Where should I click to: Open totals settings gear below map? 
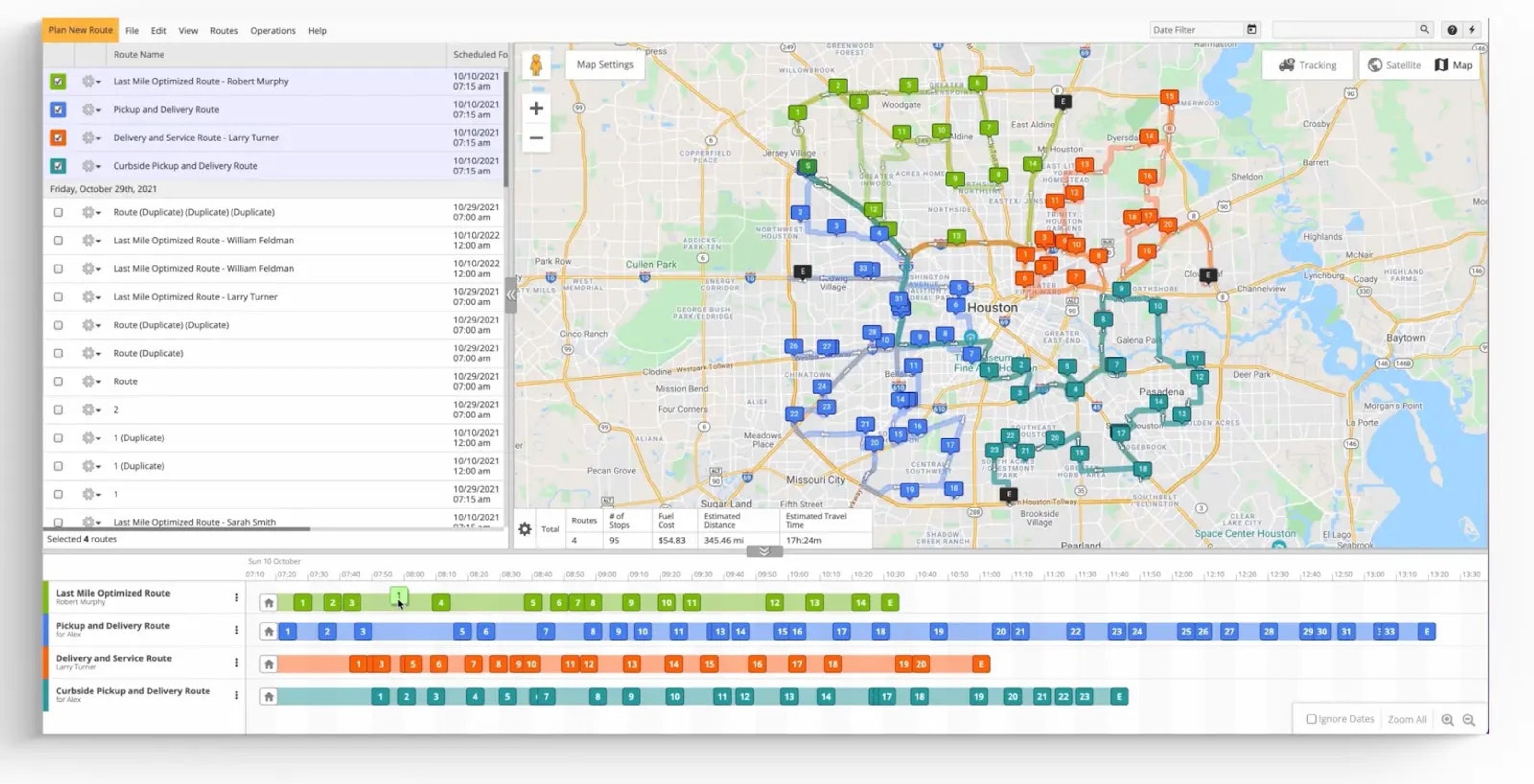524,529
